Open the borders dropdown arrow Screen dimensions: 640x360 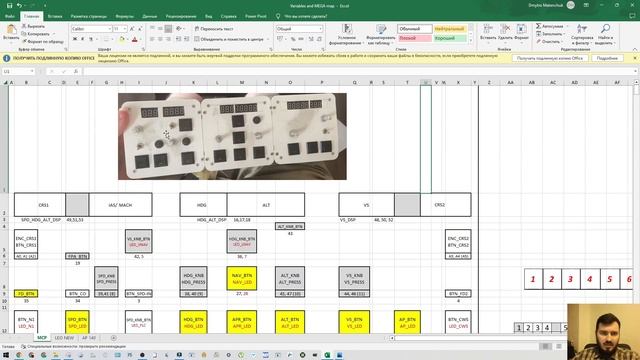coord(113,39)
